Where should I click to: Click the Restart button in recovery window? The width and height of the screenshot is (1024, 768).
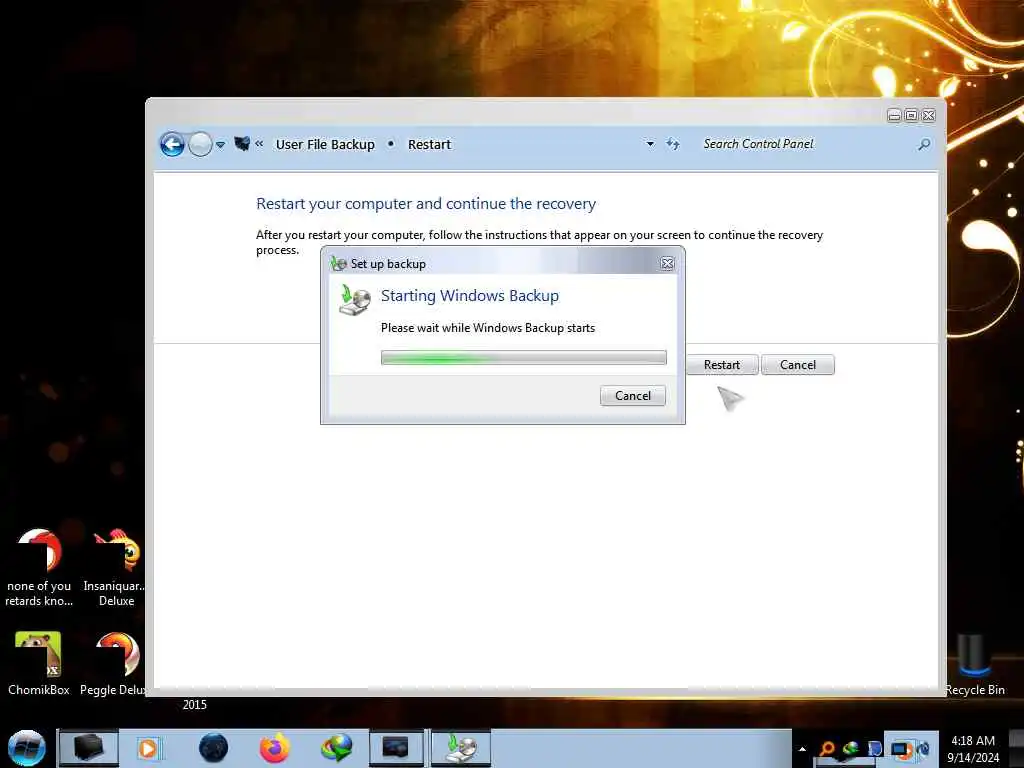click(x=722, y=364)
